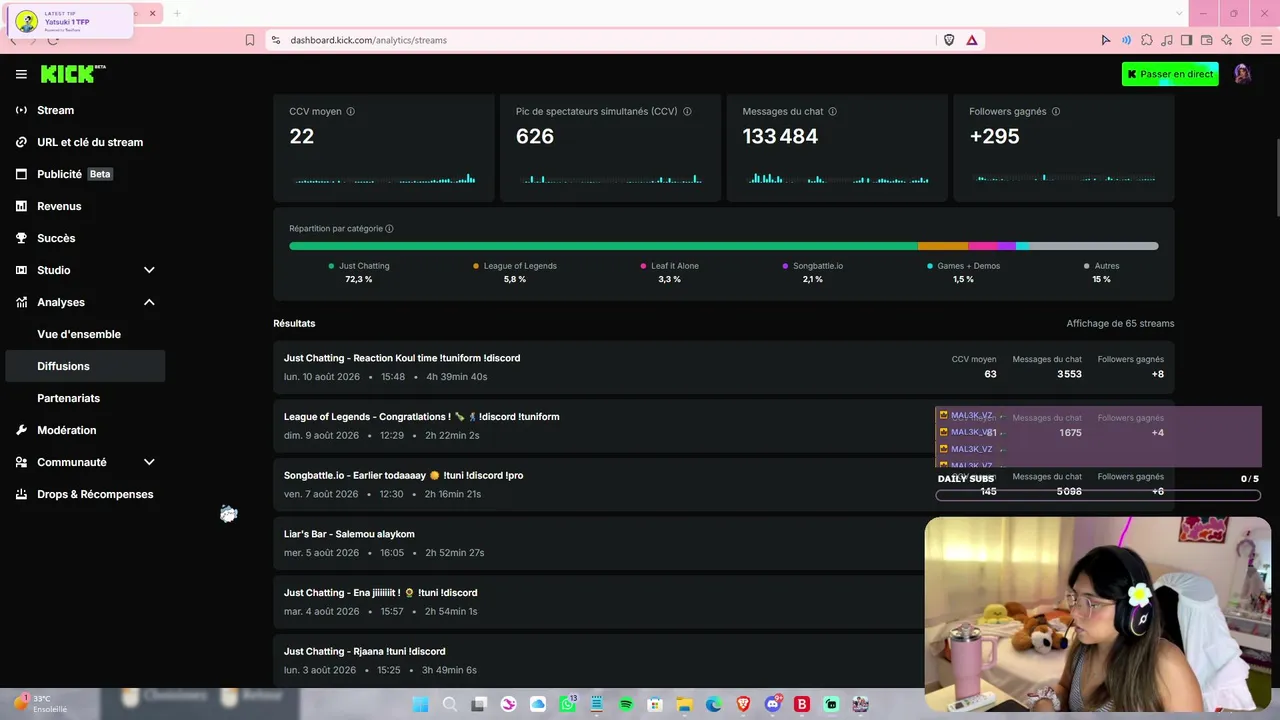Click the Stream sidebar icon
Screen dimensions: 1280x720
click(21, 110)
